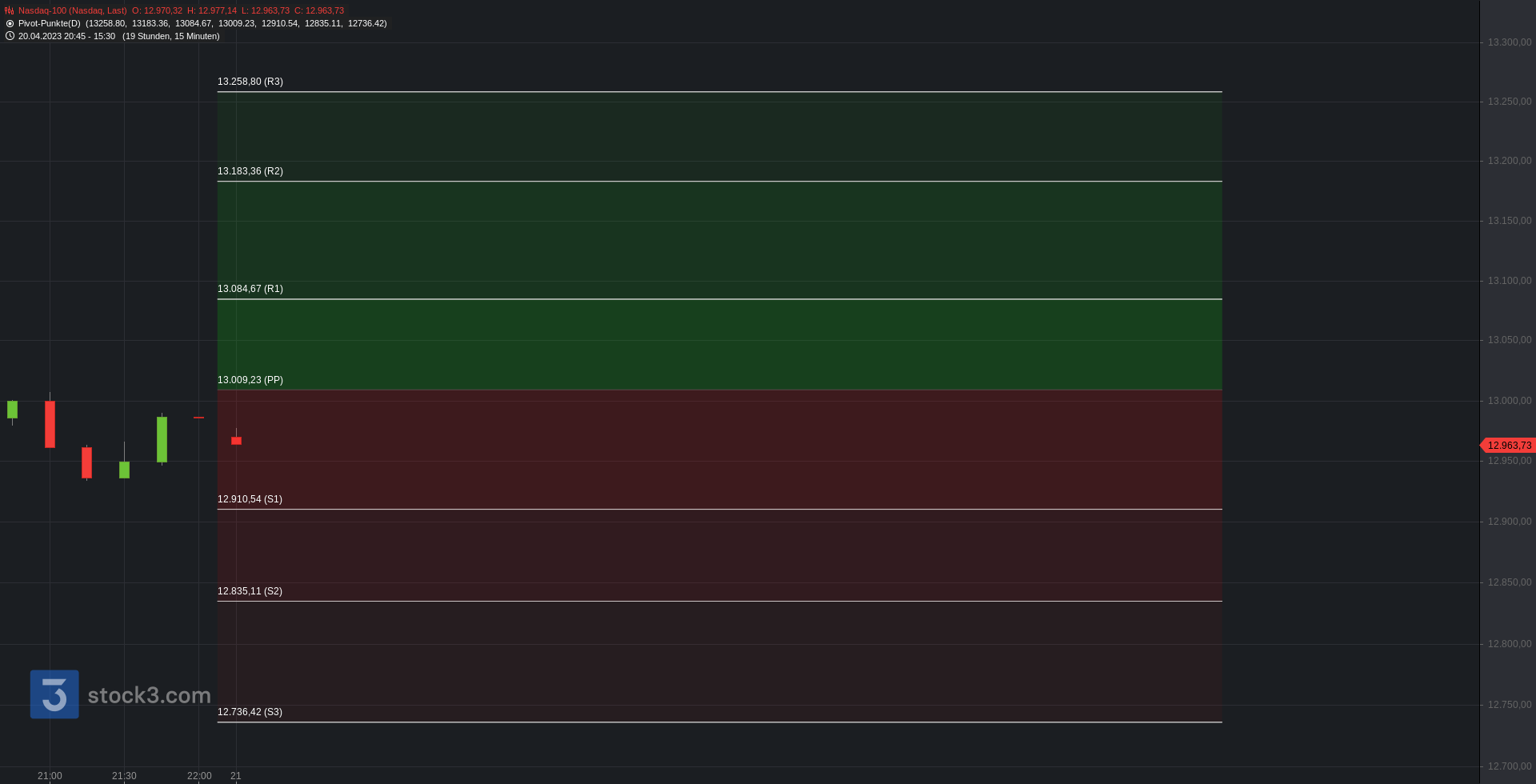Image resolution: width=1536 pixels, height=784 pixels.
Task: Click the 13.300,00 price axis label
Action: tap(1510, 42)
